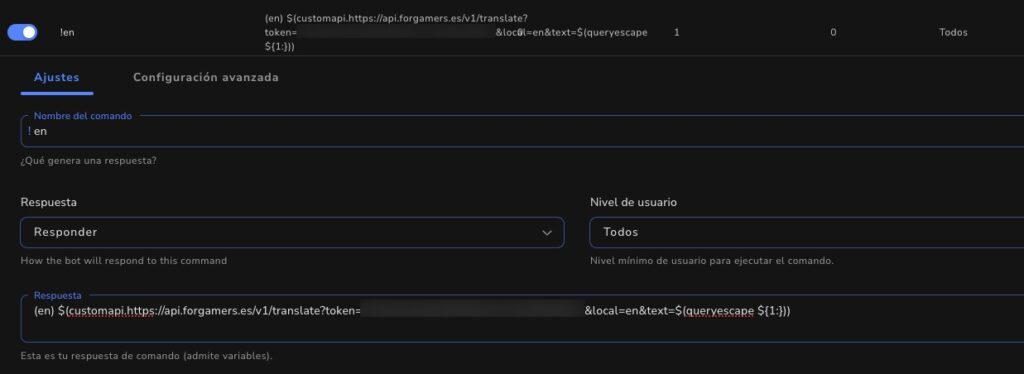Image resolution: width=1024 pixels, height=374 pixels.
Task: Click the !en command name in the row
Action: [67, 33]
